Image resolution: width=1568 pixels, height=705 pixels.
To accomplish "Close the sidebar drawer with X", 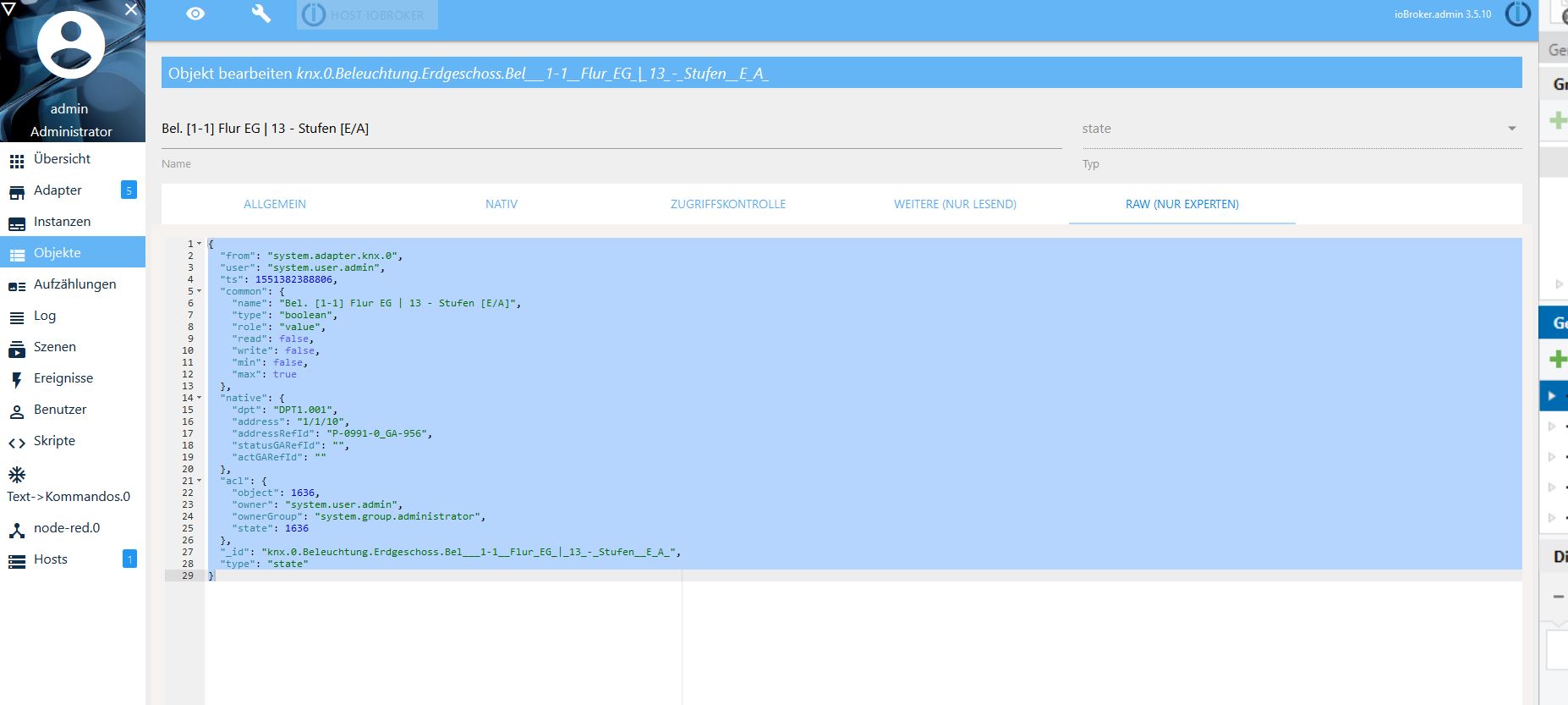I will (131, 9).
